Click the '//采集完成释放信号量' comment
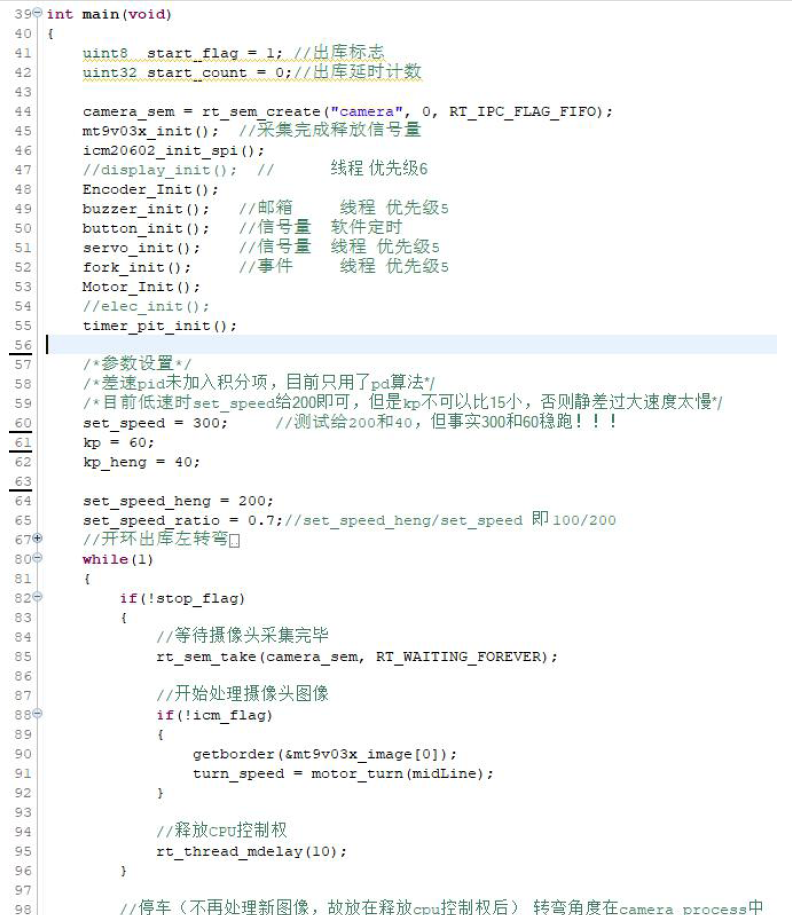 click(x=330, y=130)
